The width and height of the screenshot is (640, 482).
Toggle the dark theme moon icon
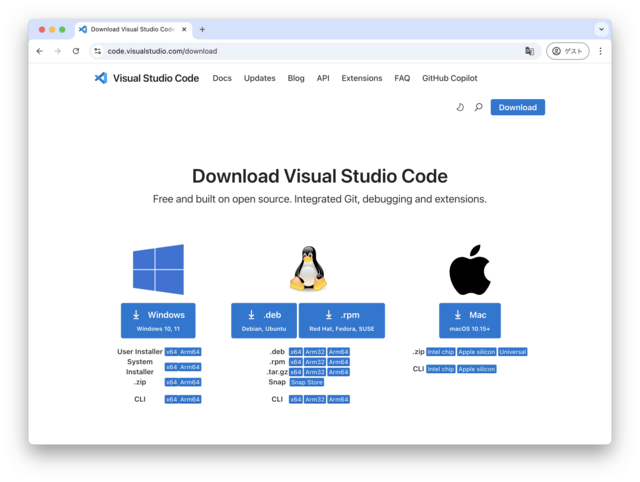460,107
